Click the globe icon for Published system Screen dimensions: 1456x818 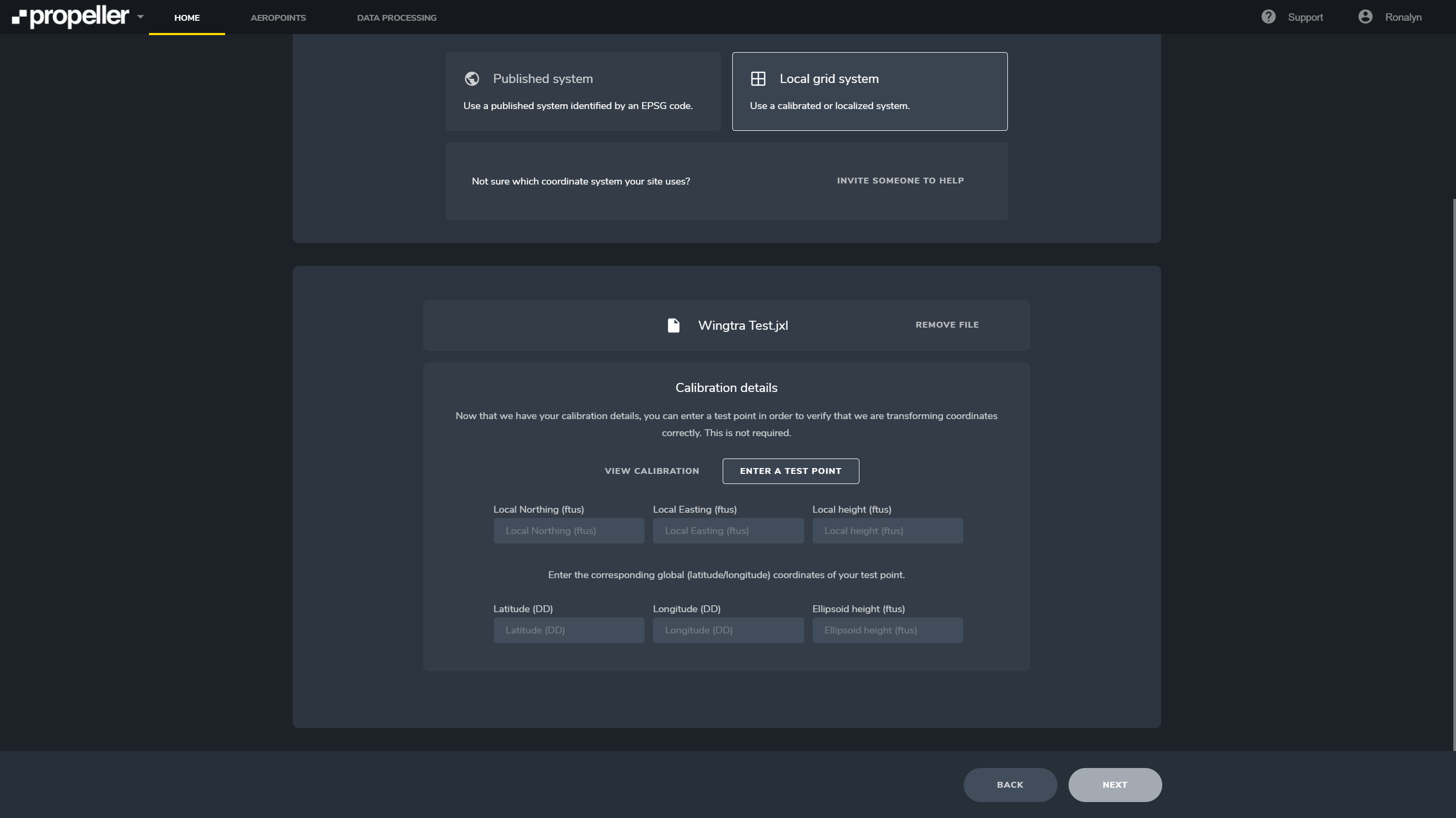click(x=472, y=79)
